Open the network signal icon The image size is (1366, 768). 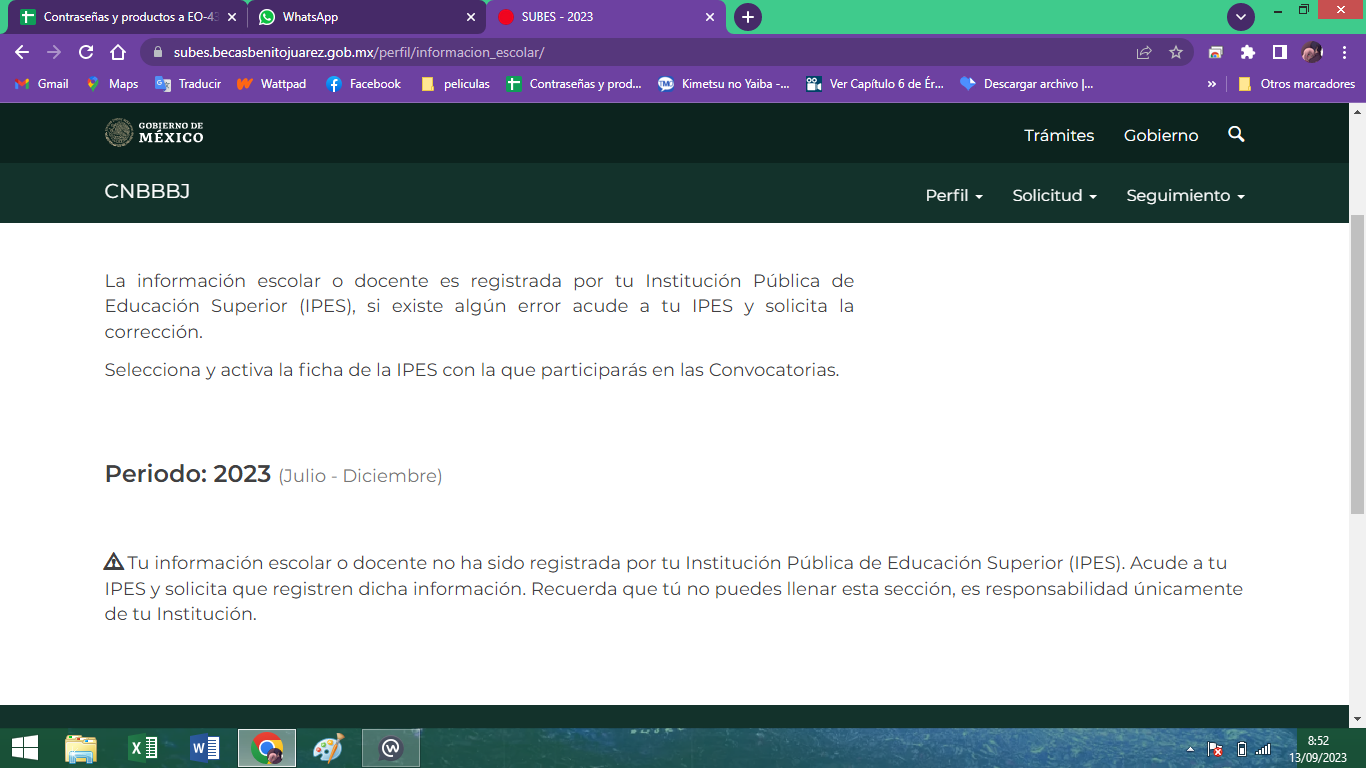(x=1263, y=749)
